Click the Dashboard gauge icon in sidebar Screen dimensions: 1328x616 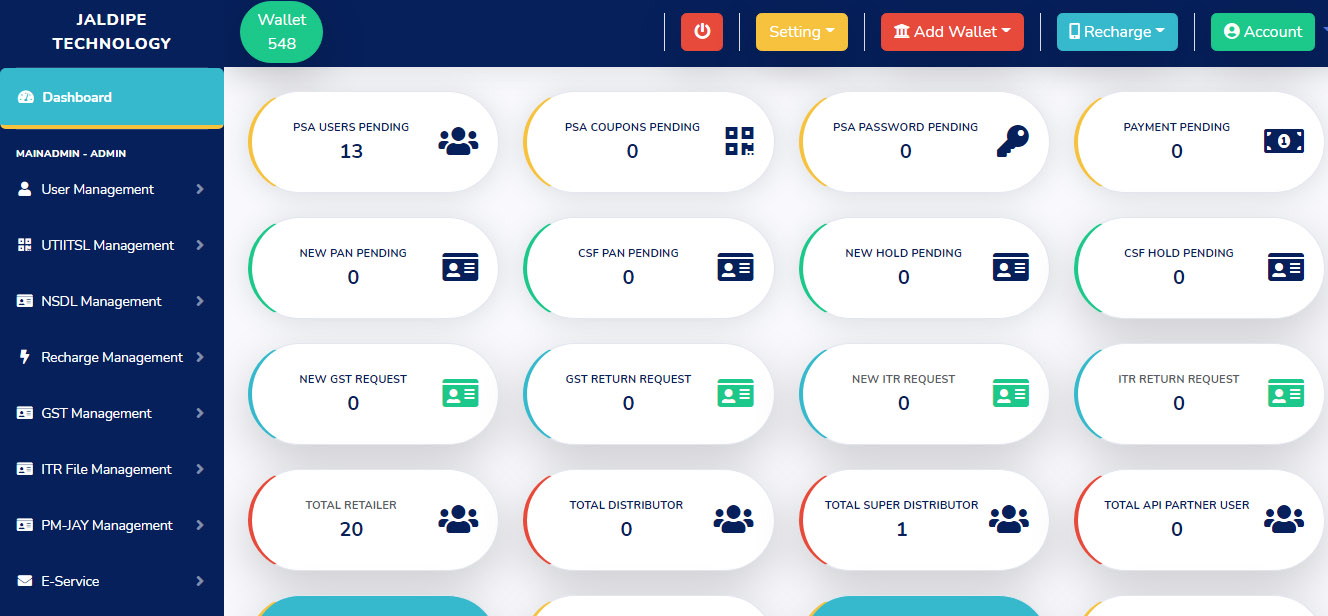[26, 97]
